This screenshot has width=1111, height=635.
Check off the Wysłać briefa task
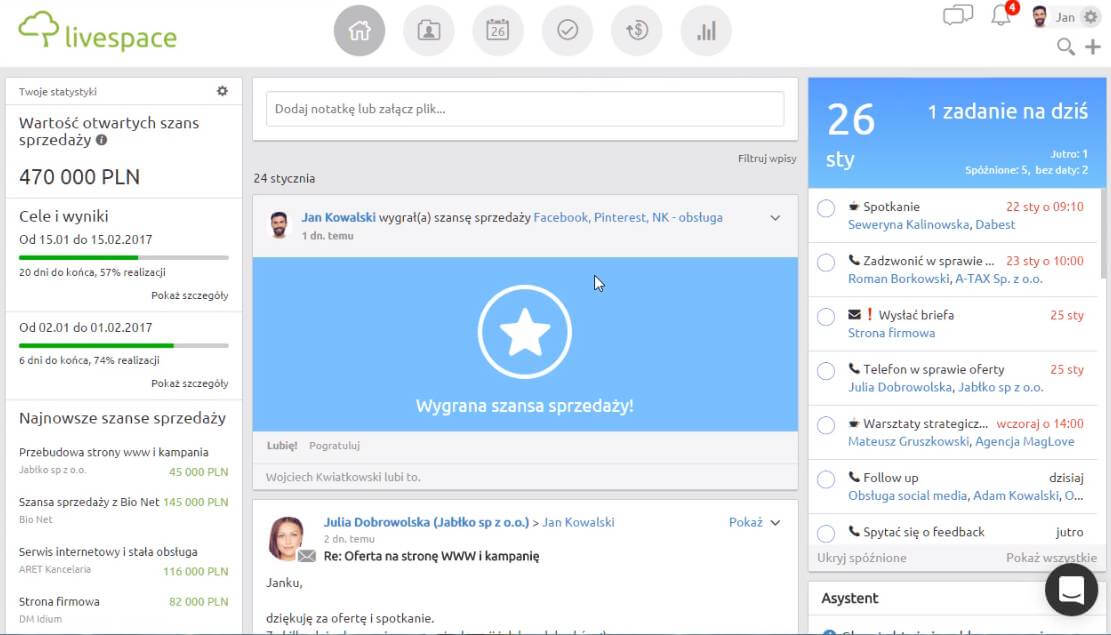826,317
